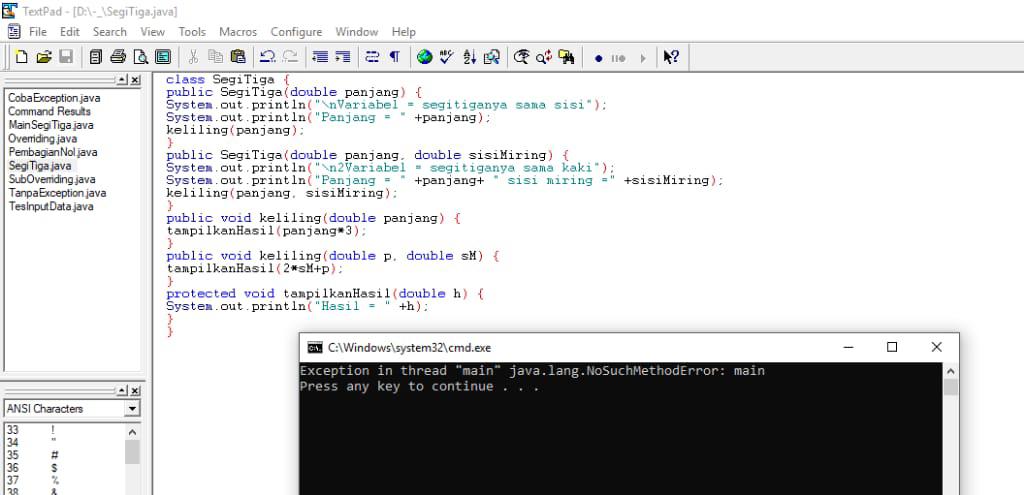Click the TextPad application title bar icon
This screenshot has width=1024, height=495.
10,10
